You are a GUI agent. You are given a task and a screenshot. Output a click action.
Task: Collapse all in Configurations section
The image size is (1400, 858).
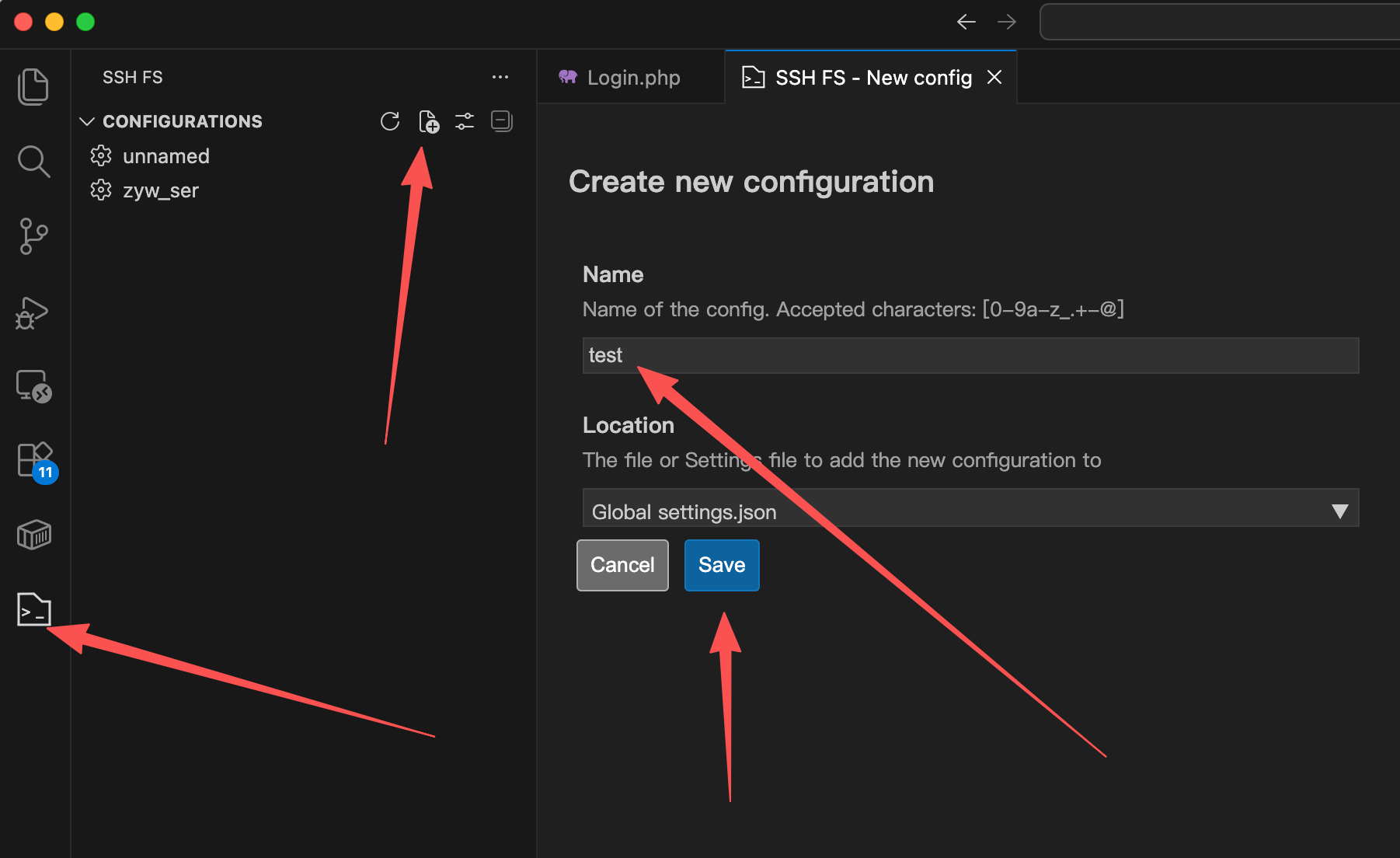tap(502, 121)
